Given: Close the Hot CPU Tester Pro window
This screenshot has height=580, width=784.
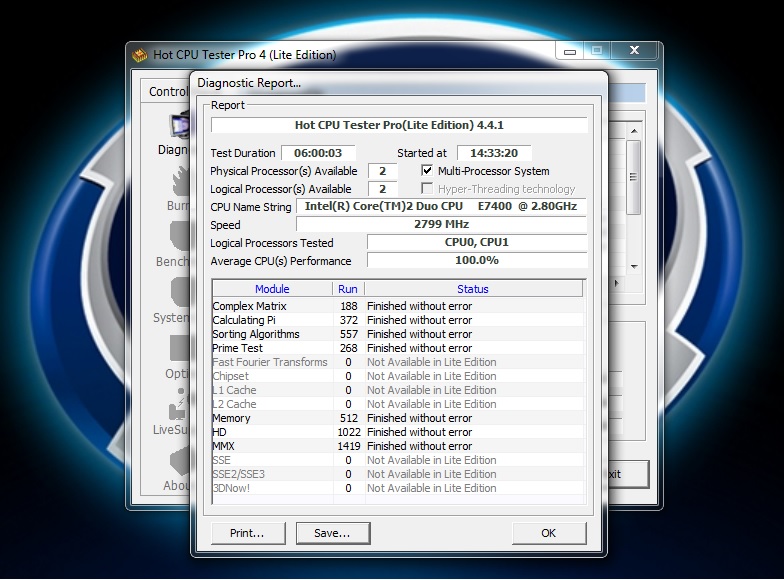Looking at the screenshot, I should pos(634,50).
